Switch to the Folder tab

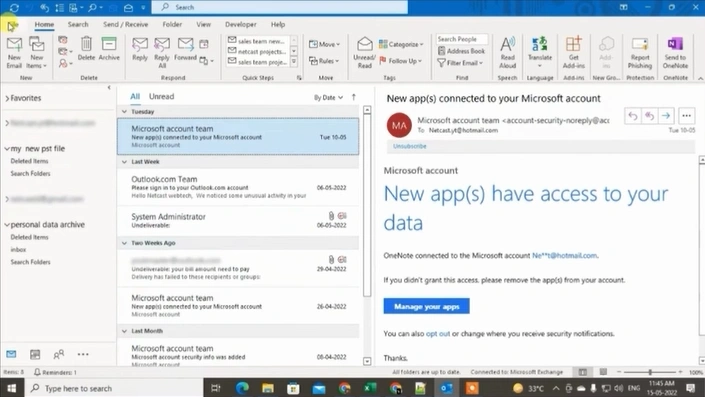click(x=172, y=24)
